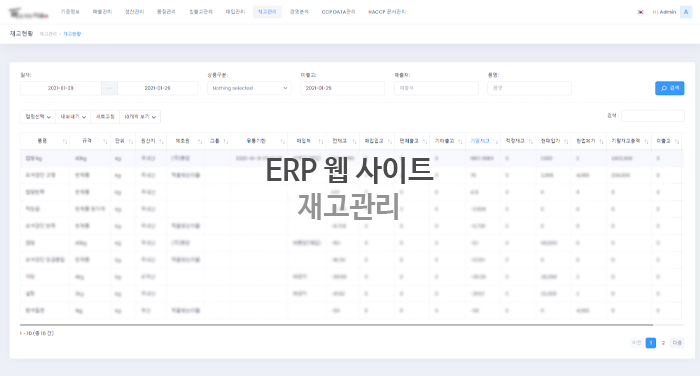The image size is (700, 376).
Task: Go to page 2 in pagination
Action: pos(663,343)
